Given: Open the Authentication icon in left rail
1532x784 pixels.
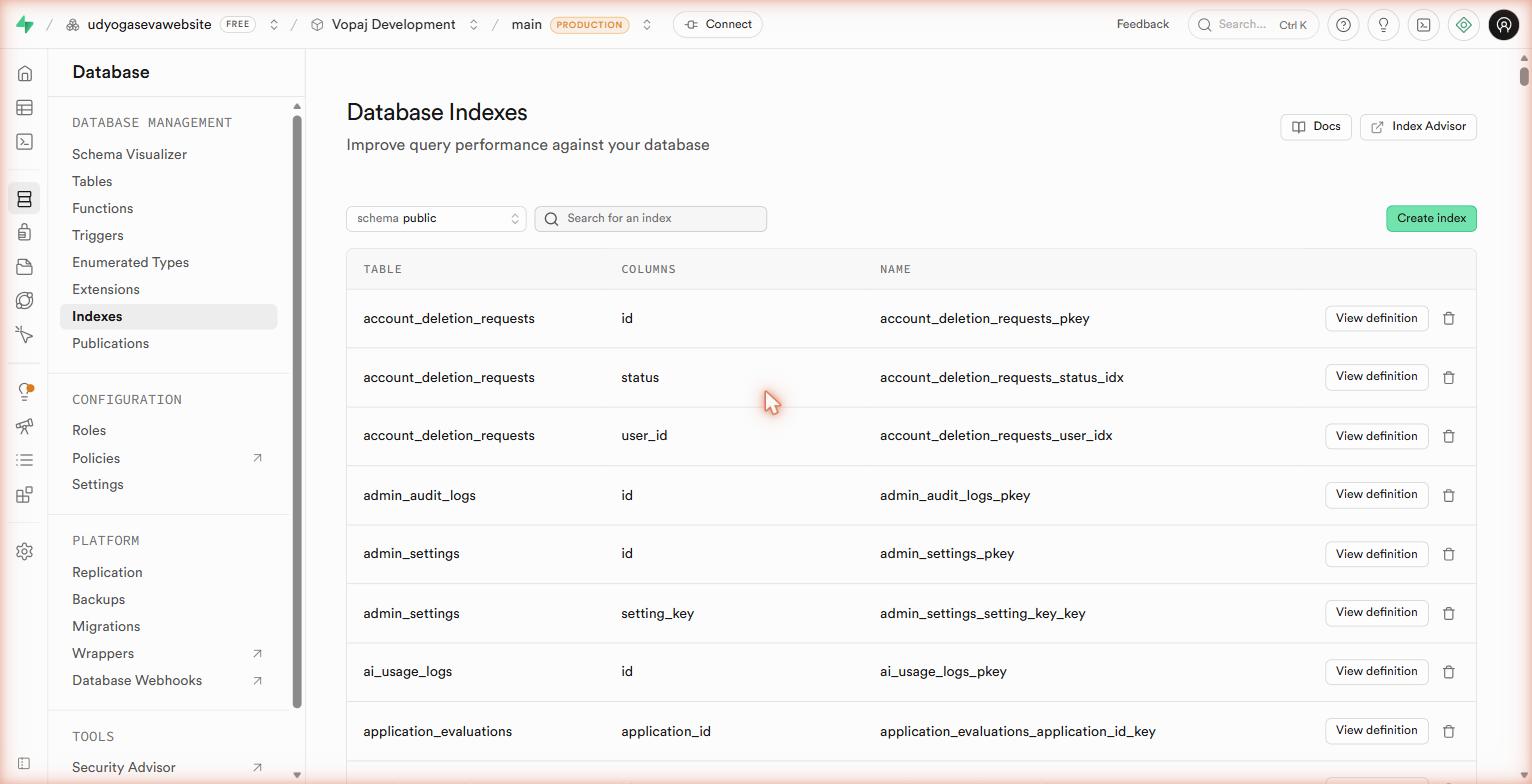Looking at the screenshot, I should [25, 233].
